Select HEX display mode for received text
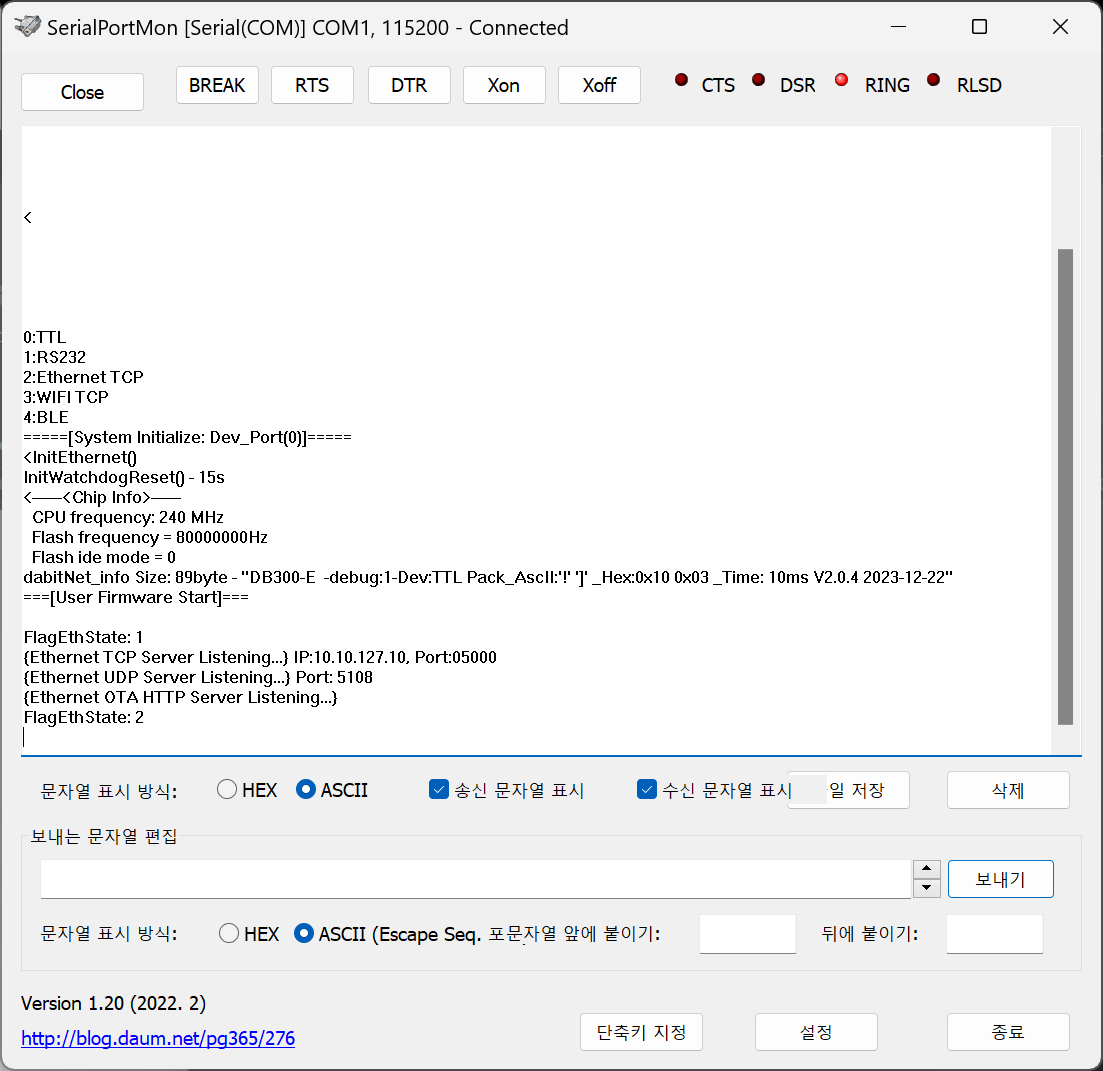Screen dimensions: 1103x1071 pos(228,790)
